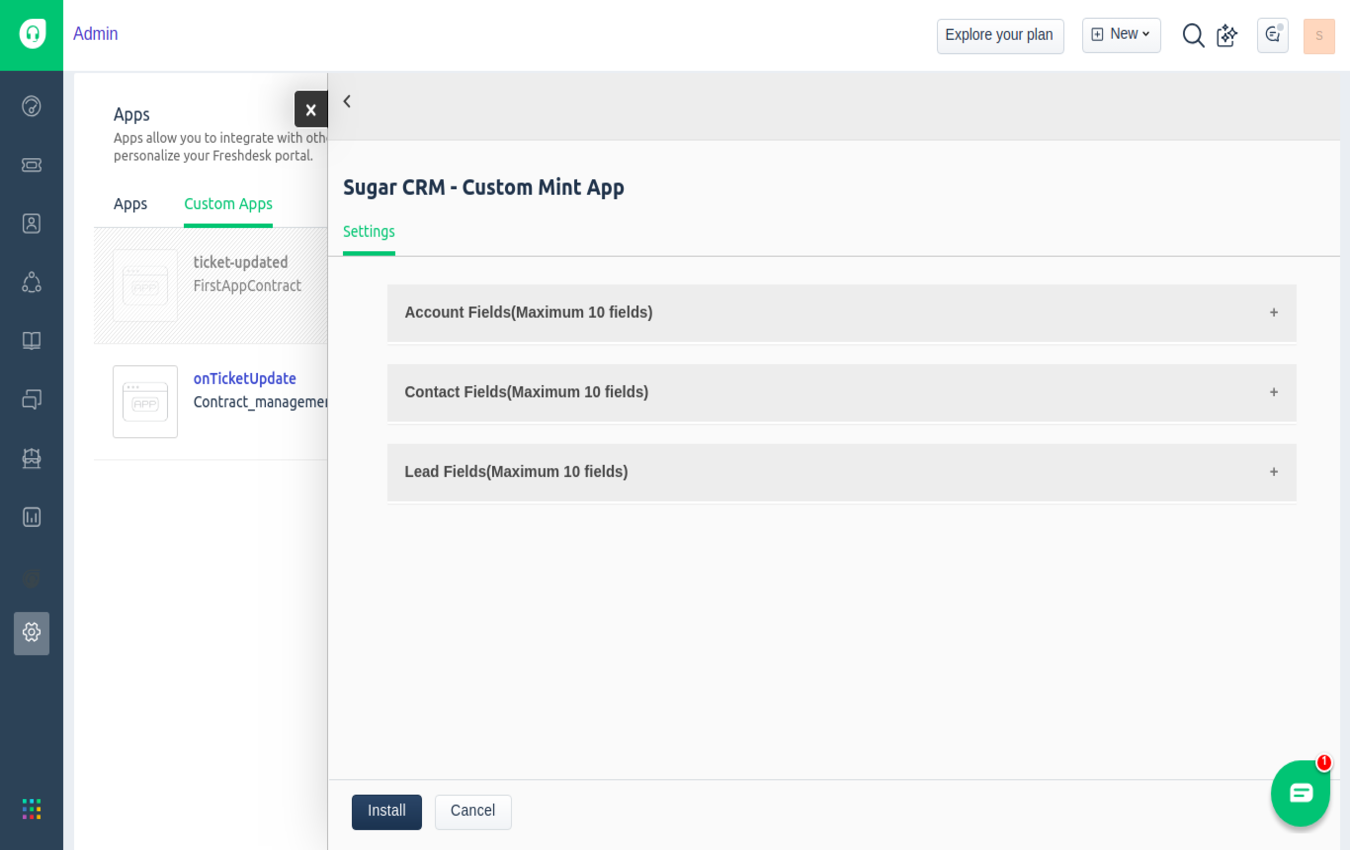Open the Tickets sidebar icon
This screenshot has height=850, width=1350.
tap(31, 164)
